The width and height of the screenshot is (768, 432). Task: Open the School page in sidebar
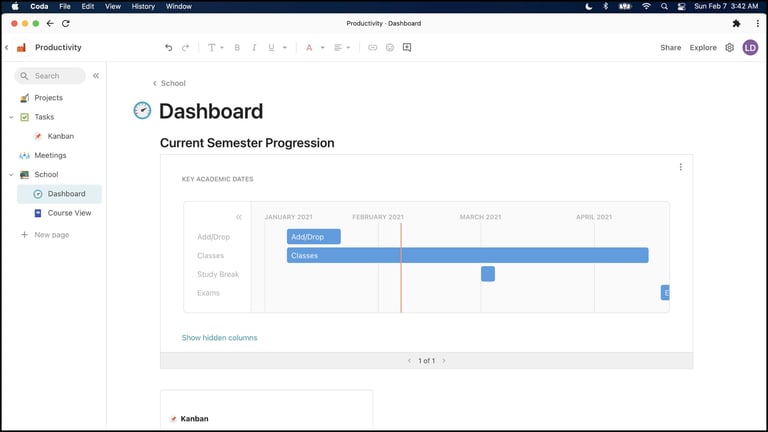click(46, 174)
